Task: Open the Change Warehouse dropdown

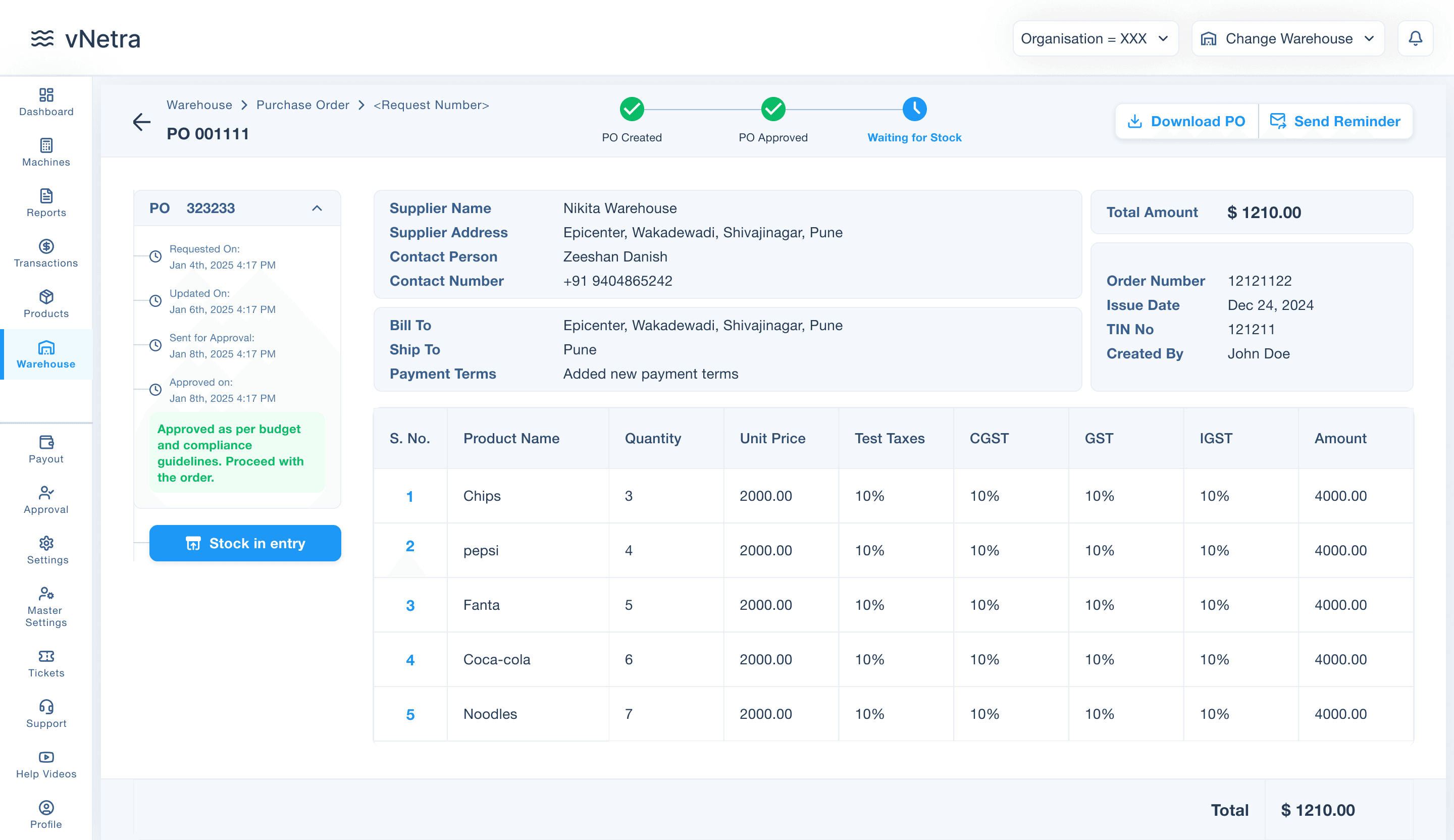Action: (1287, 39)
